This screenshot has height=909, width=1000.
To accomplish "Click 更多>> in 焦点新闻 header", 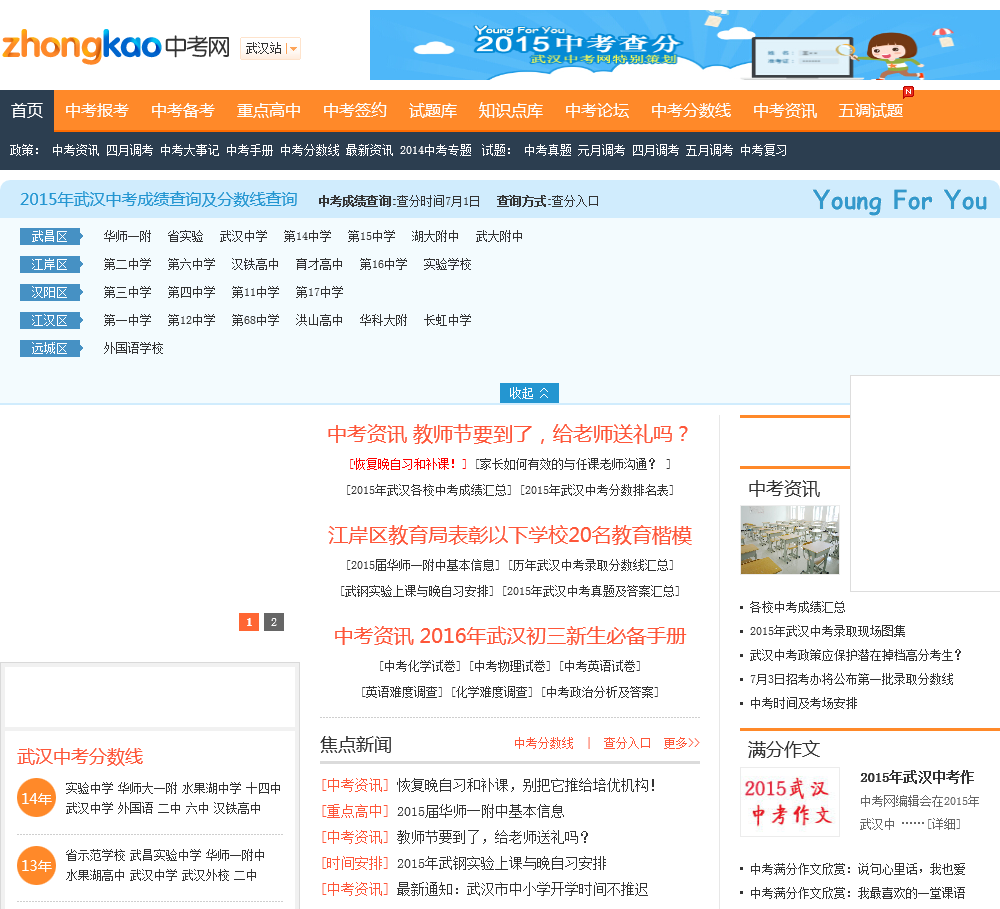I will (x=682, y=743).
